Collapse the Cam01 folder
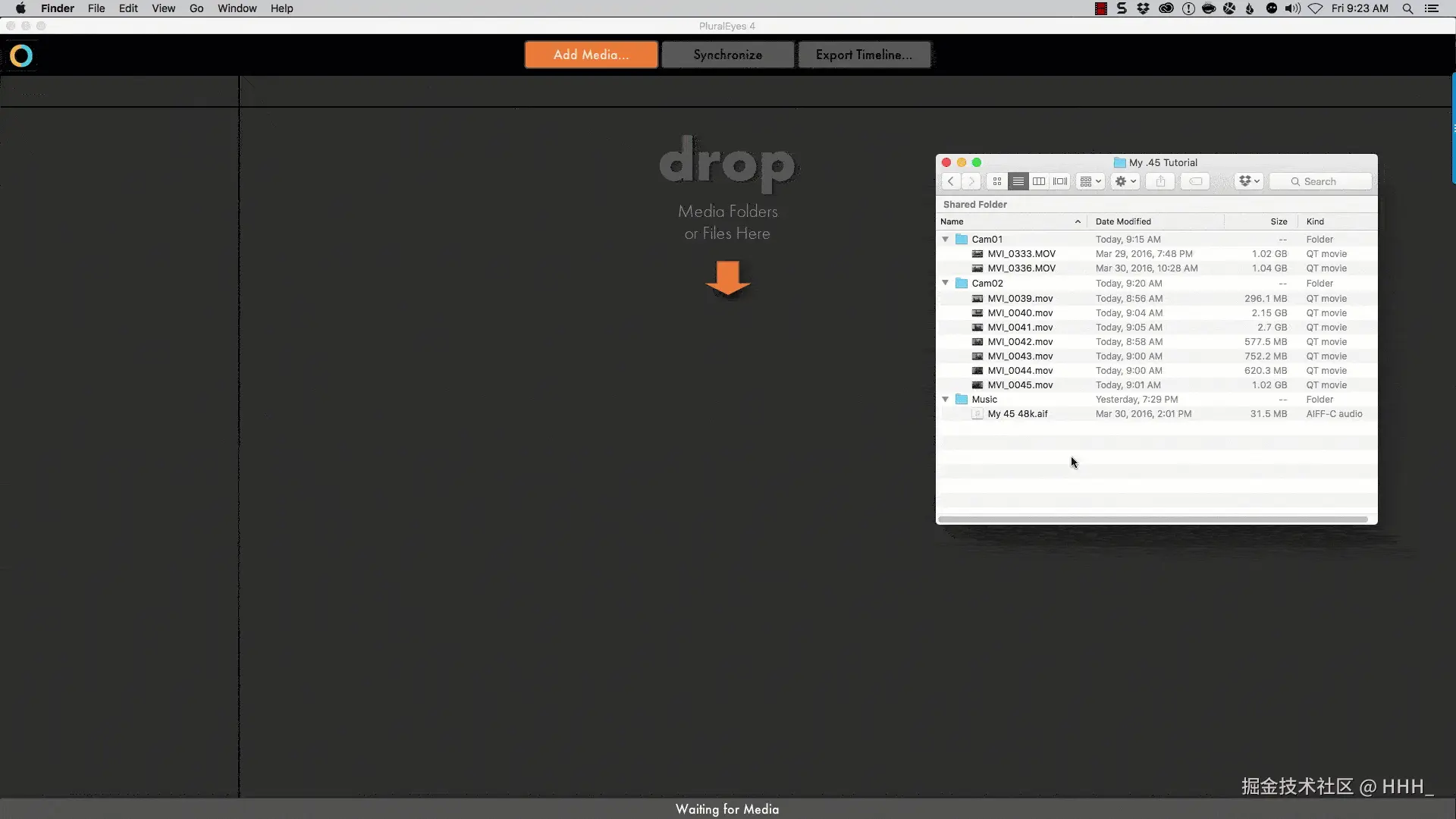 946,239
